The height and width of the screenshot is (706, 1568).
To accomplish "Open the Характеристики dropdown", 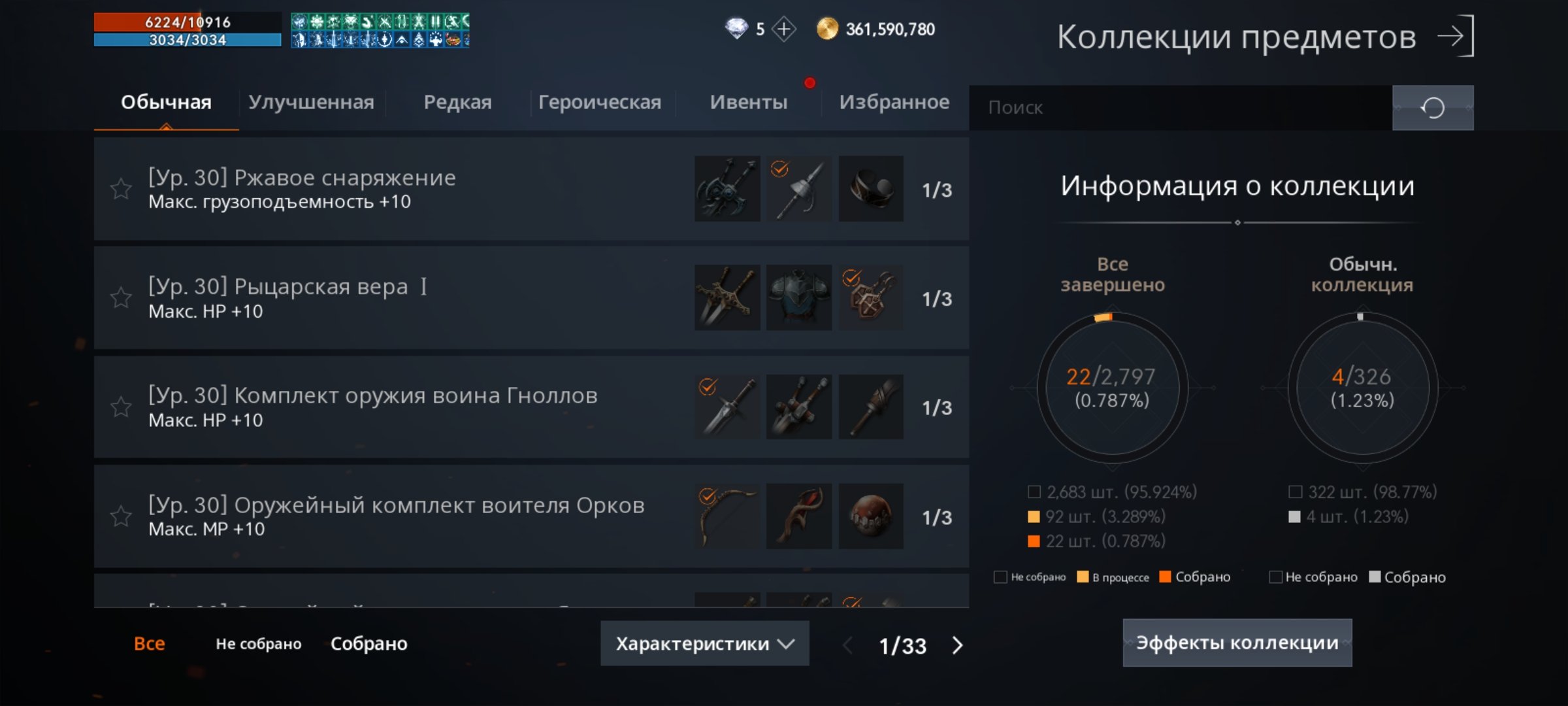I will tap(705, 644).
